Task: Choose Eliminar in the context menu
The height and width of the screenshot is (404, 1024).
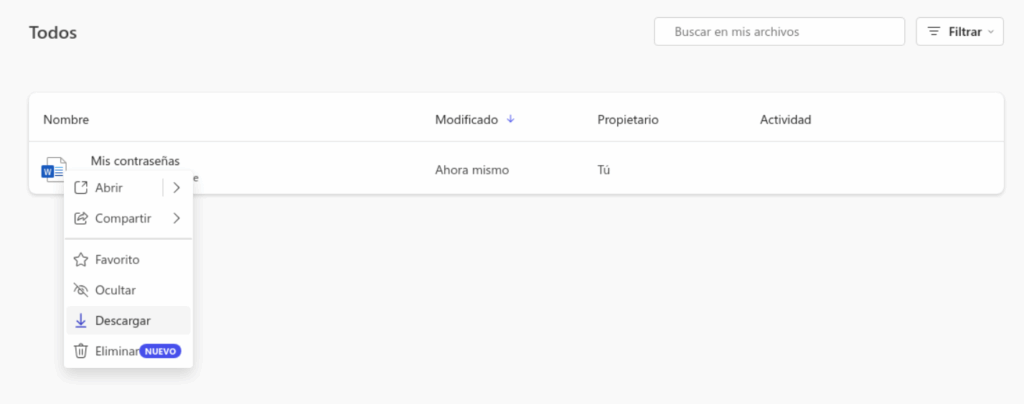Action: (115, 351)
